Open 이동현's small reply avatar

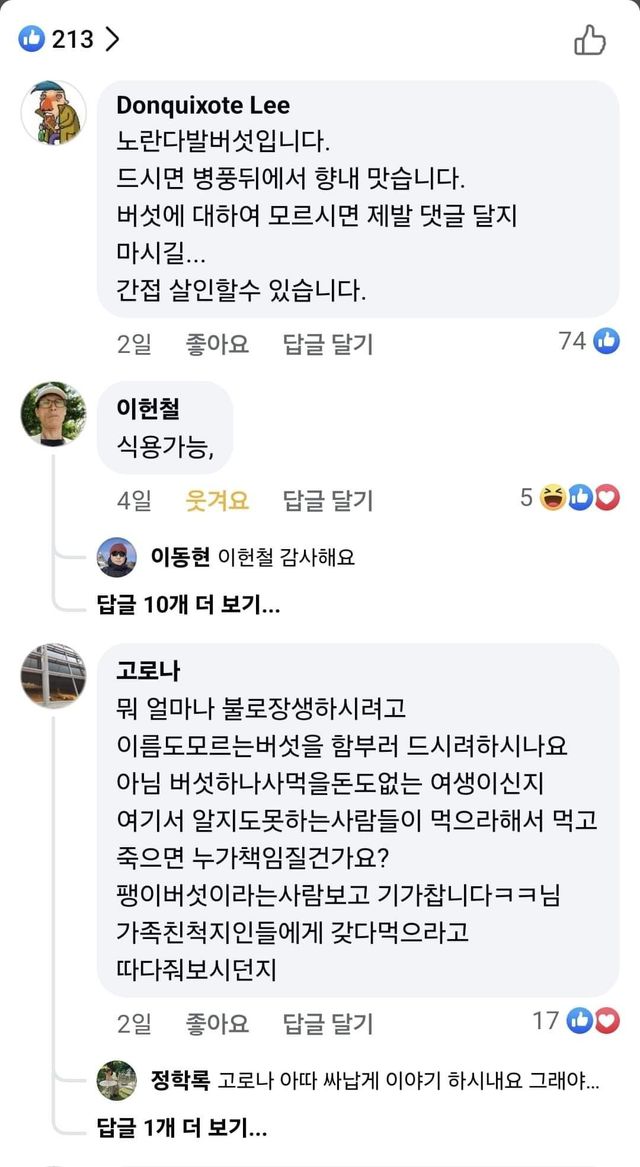tap(116, 558)
